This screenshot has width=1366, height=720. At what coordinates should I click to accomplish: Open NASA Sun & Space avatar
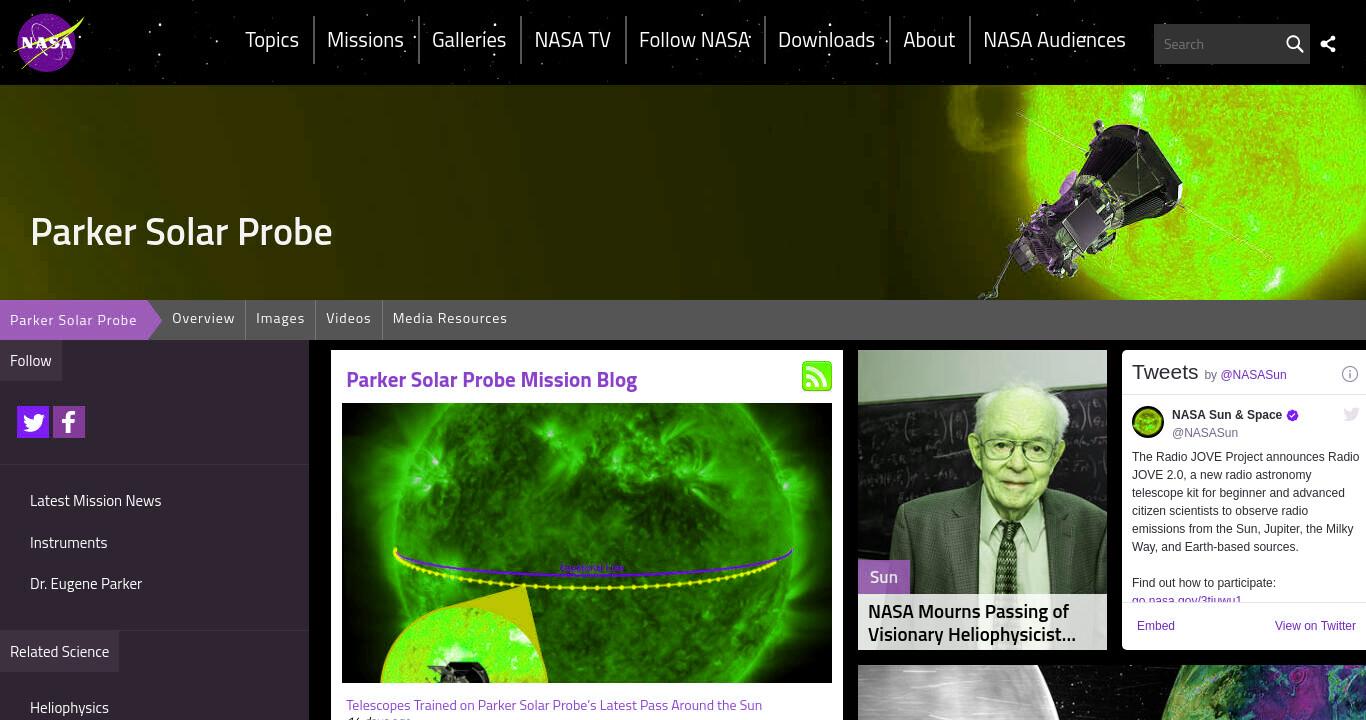coord(1148,422)
